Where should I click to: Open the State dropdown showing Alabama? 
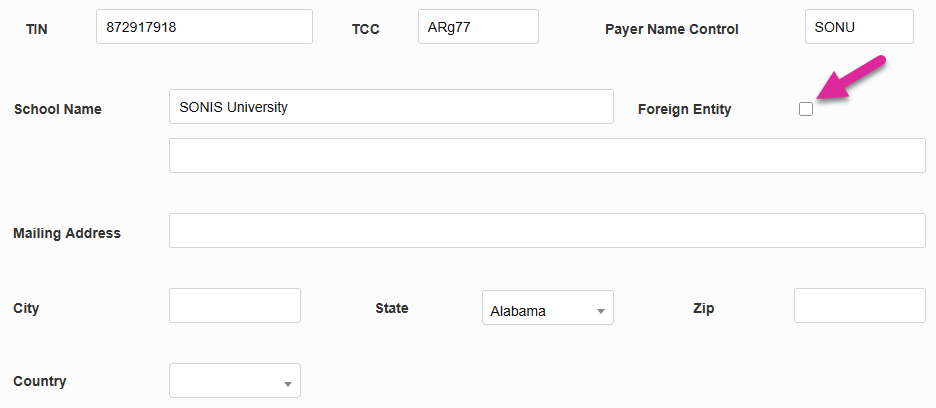pyautogui.click(x=547, y=309)
